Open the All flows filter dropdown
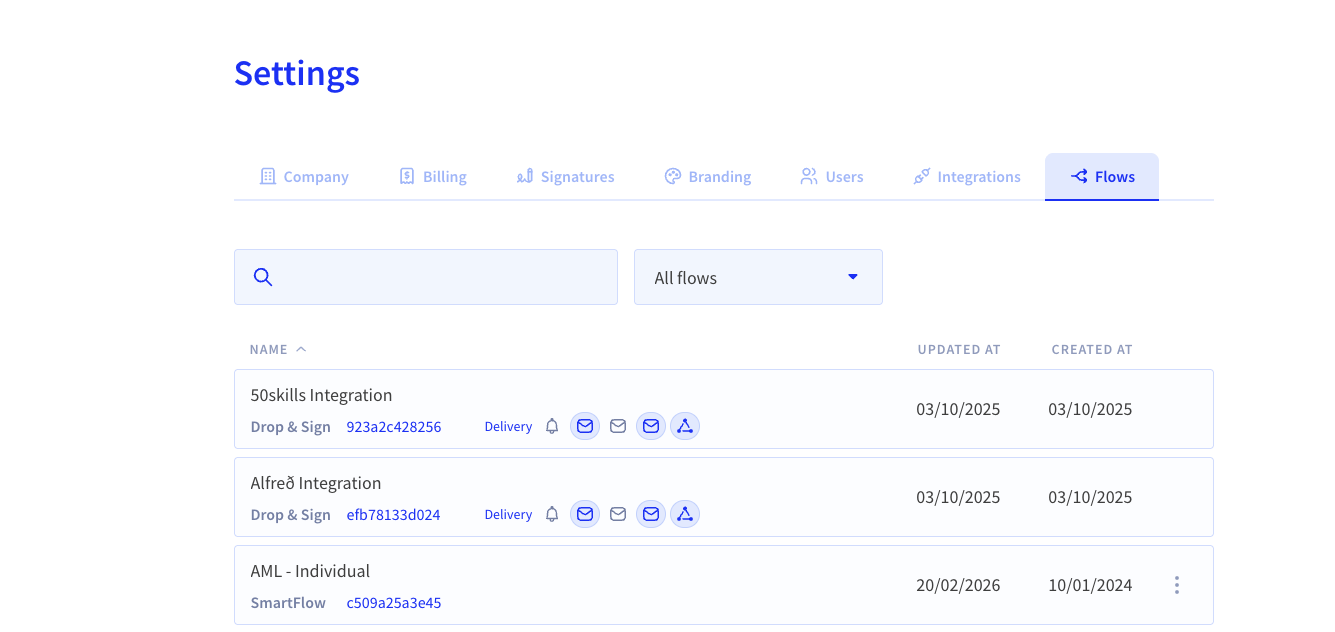 [758, 277]
